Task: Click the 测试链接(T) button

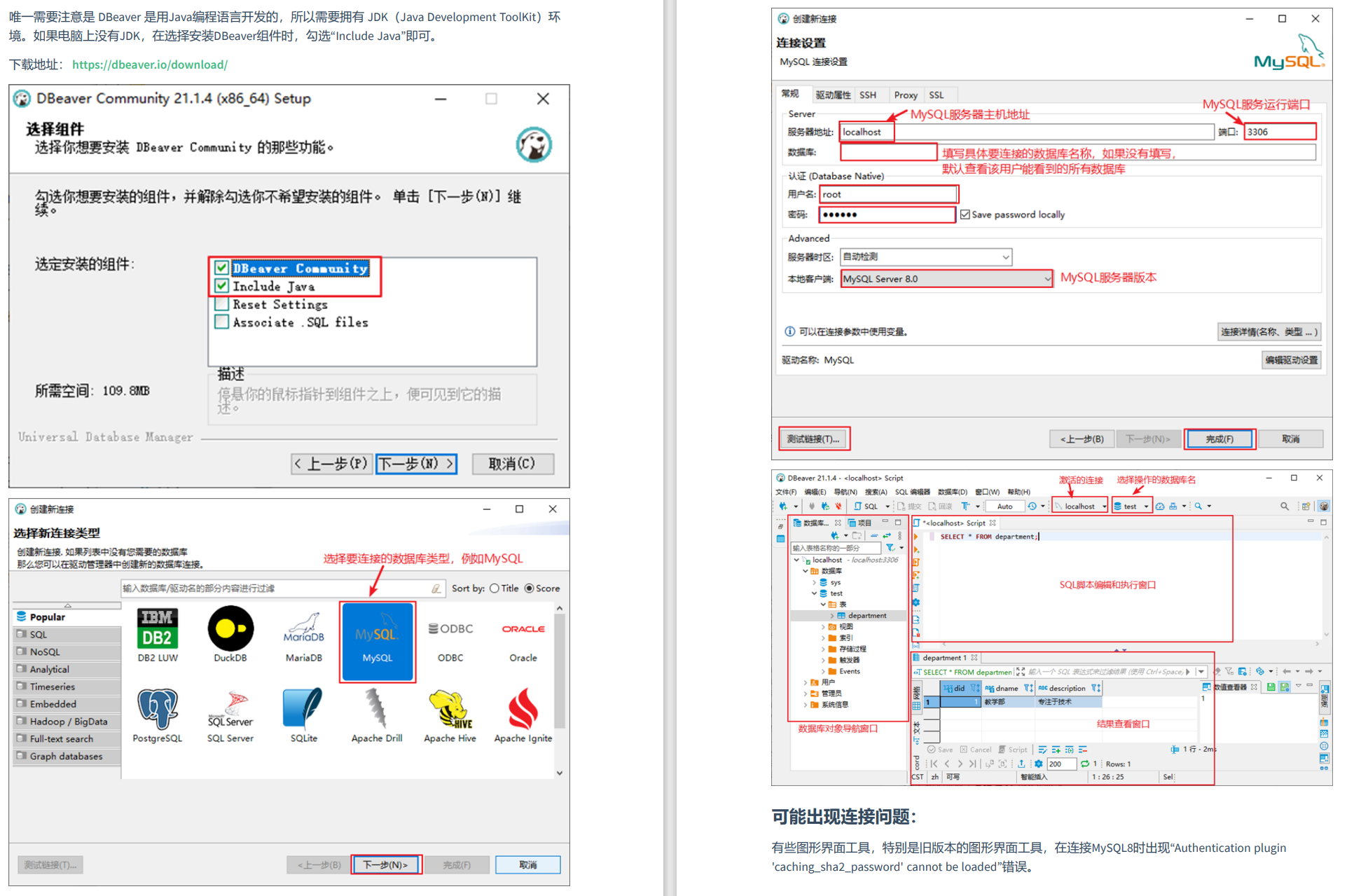Action: pyautogui.click(x=814, y=438)
